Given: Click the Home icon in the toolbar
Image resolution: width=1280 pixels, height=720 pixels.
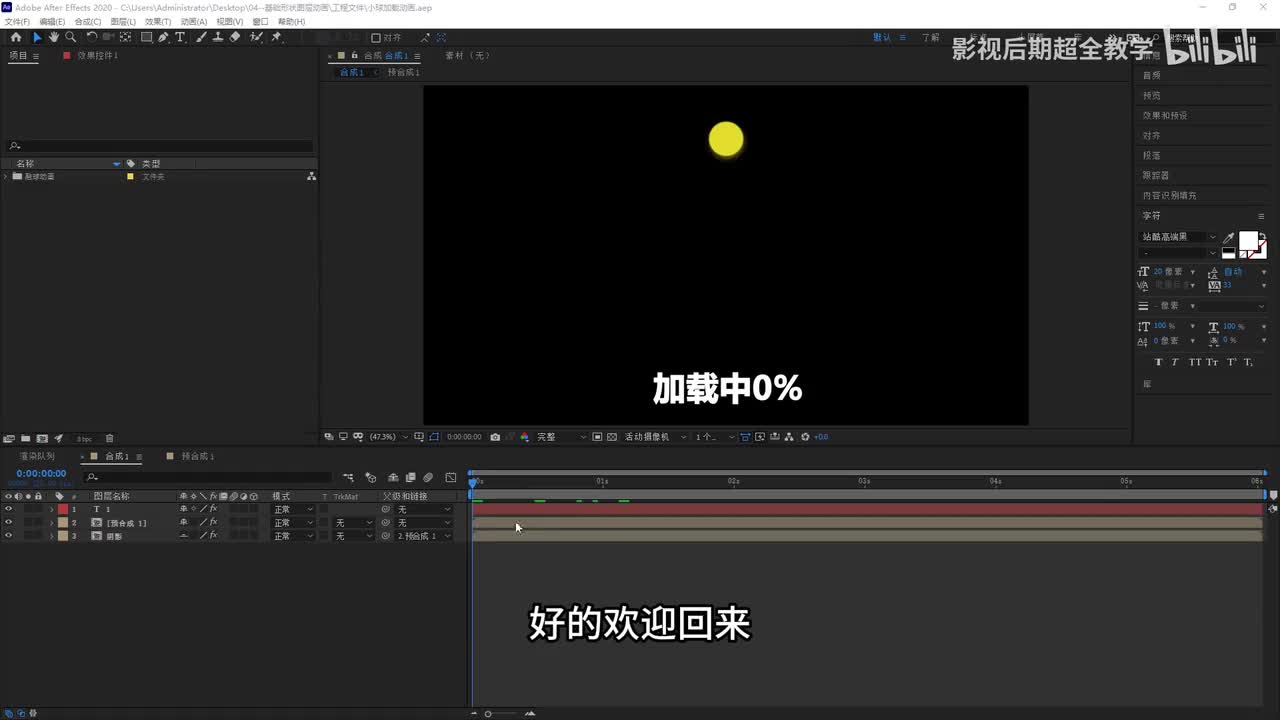Looking at the screenshot, I should pyautogui.click(x=15, y=37).
